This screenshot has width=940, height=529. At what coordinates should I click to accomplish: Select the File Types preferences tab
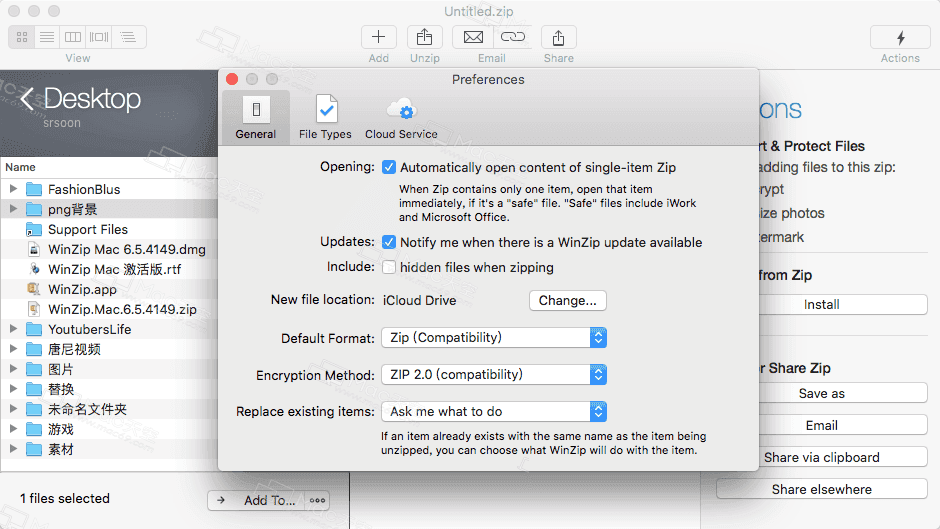(326, 118)
